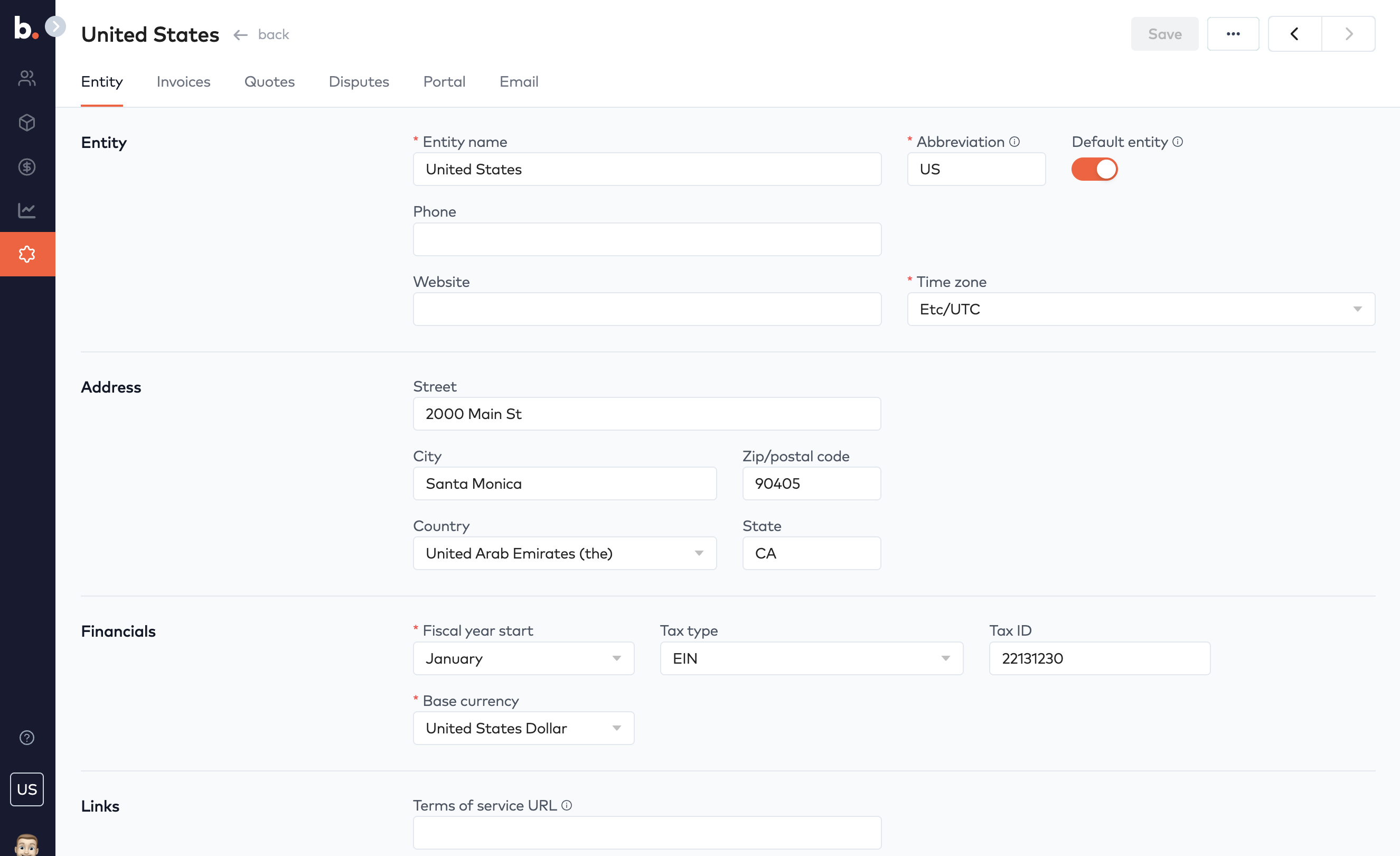Open the Help question mark icon
Screen dimensions: 1400x856
click(27, 737)
